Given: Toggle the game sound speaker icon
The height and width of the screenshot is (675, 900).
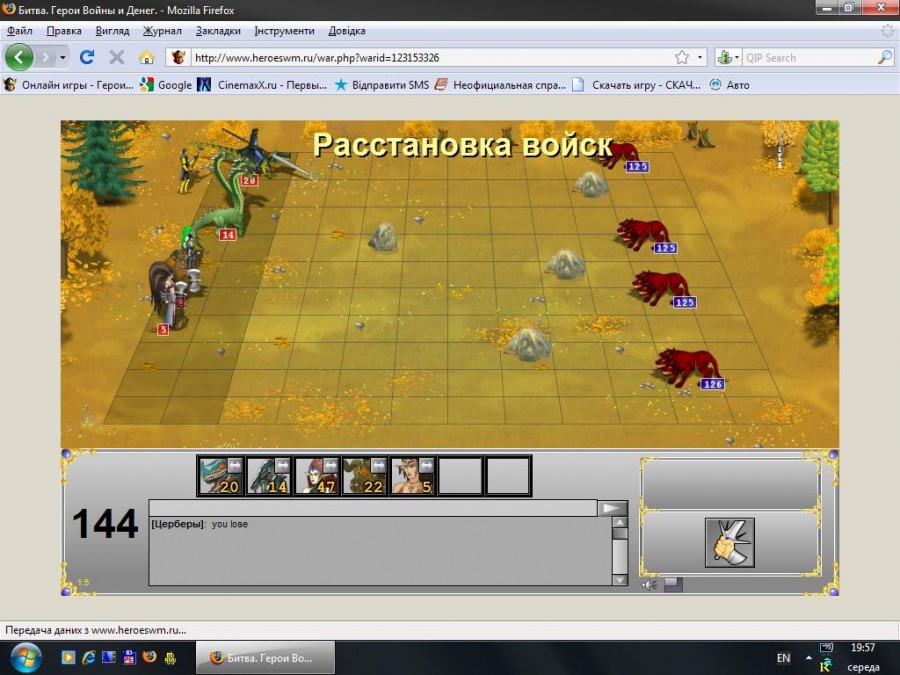Looking at the screenshot, I should (x=650, y=585).
